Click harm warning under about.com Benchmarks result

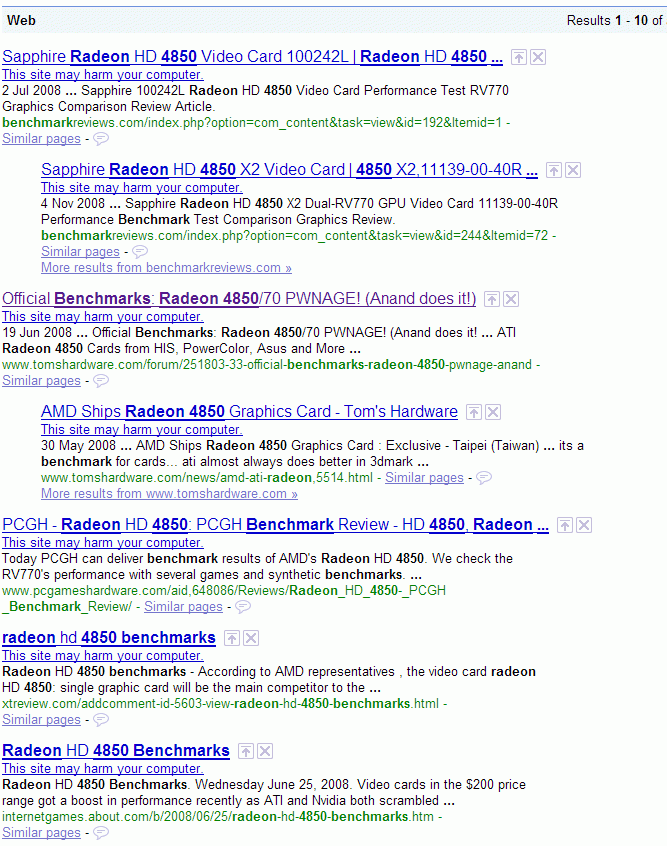pos(103,769)
